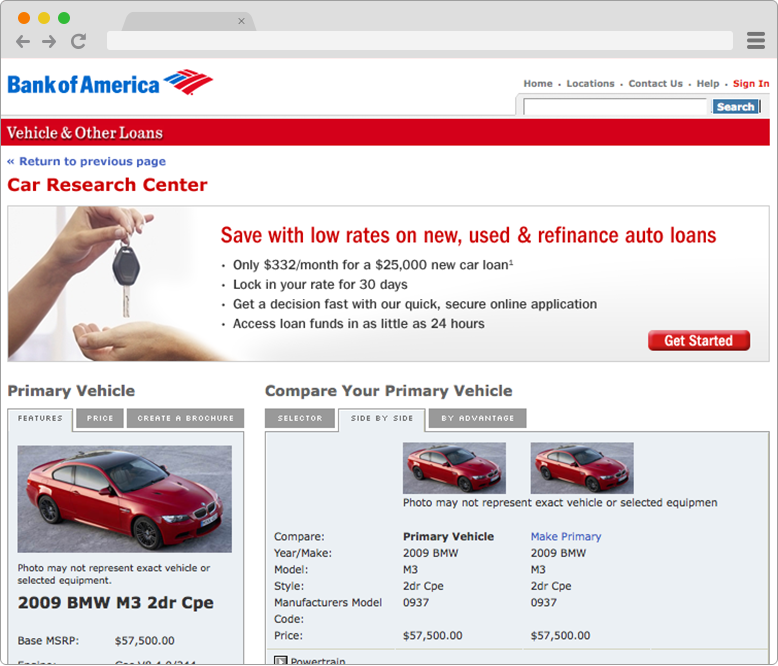Click the browser forward arrow
Image resolution: width=778 pixels, height=666 pixels.
pos(49,41)
